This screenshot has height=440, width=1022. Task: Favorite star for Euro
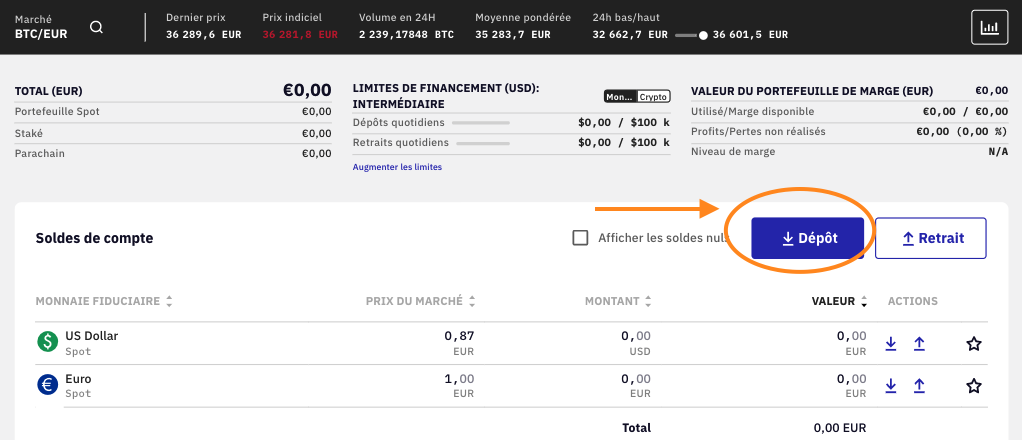pyautogui.click(x=974, y=386)
